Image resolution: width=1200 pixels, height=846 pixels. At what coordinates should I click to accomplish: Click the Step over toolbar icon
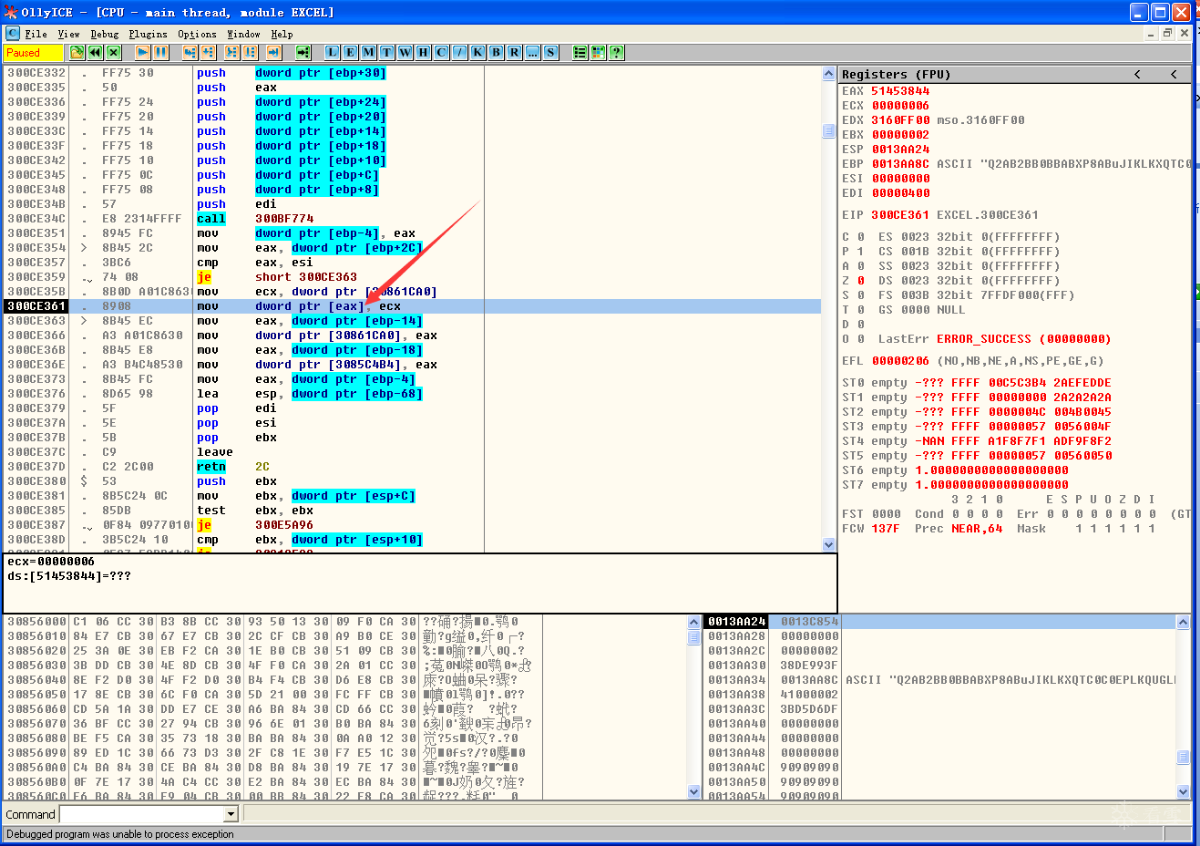click(x=208, y=52)
